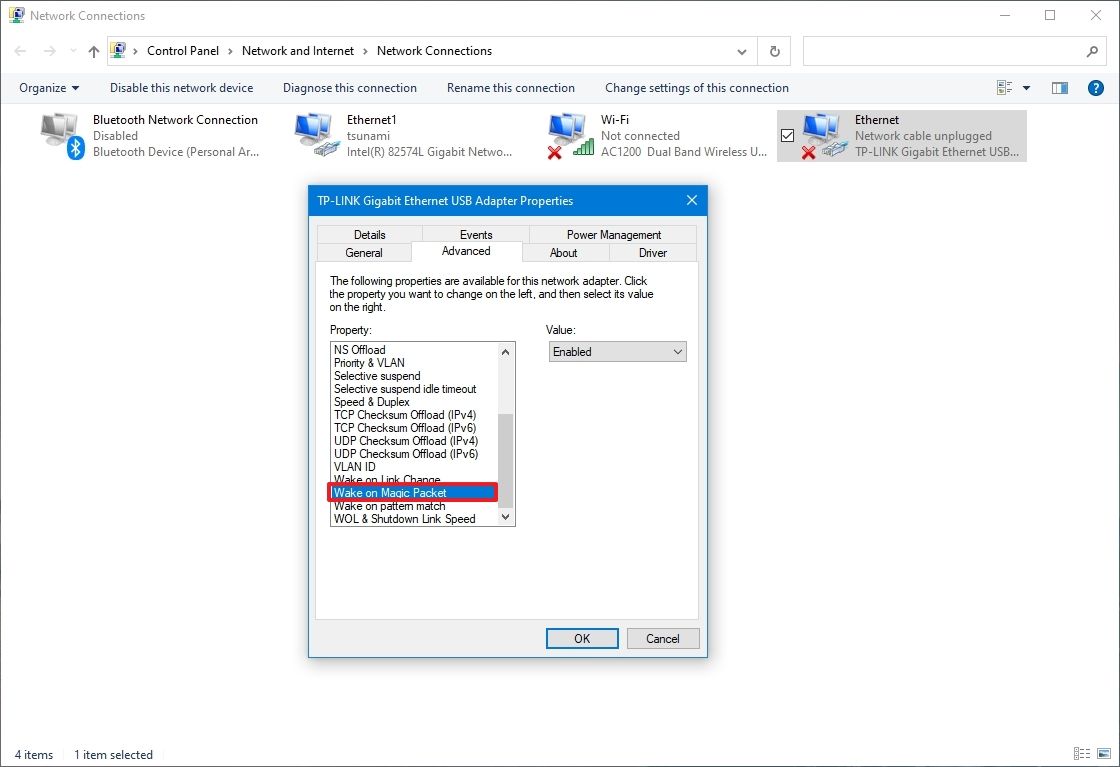Image resolution: width=1120 pixels, height=767 pixels.
Task: Open the preview pane icon
Action: pyautogui.click(x=1060, y=88)
